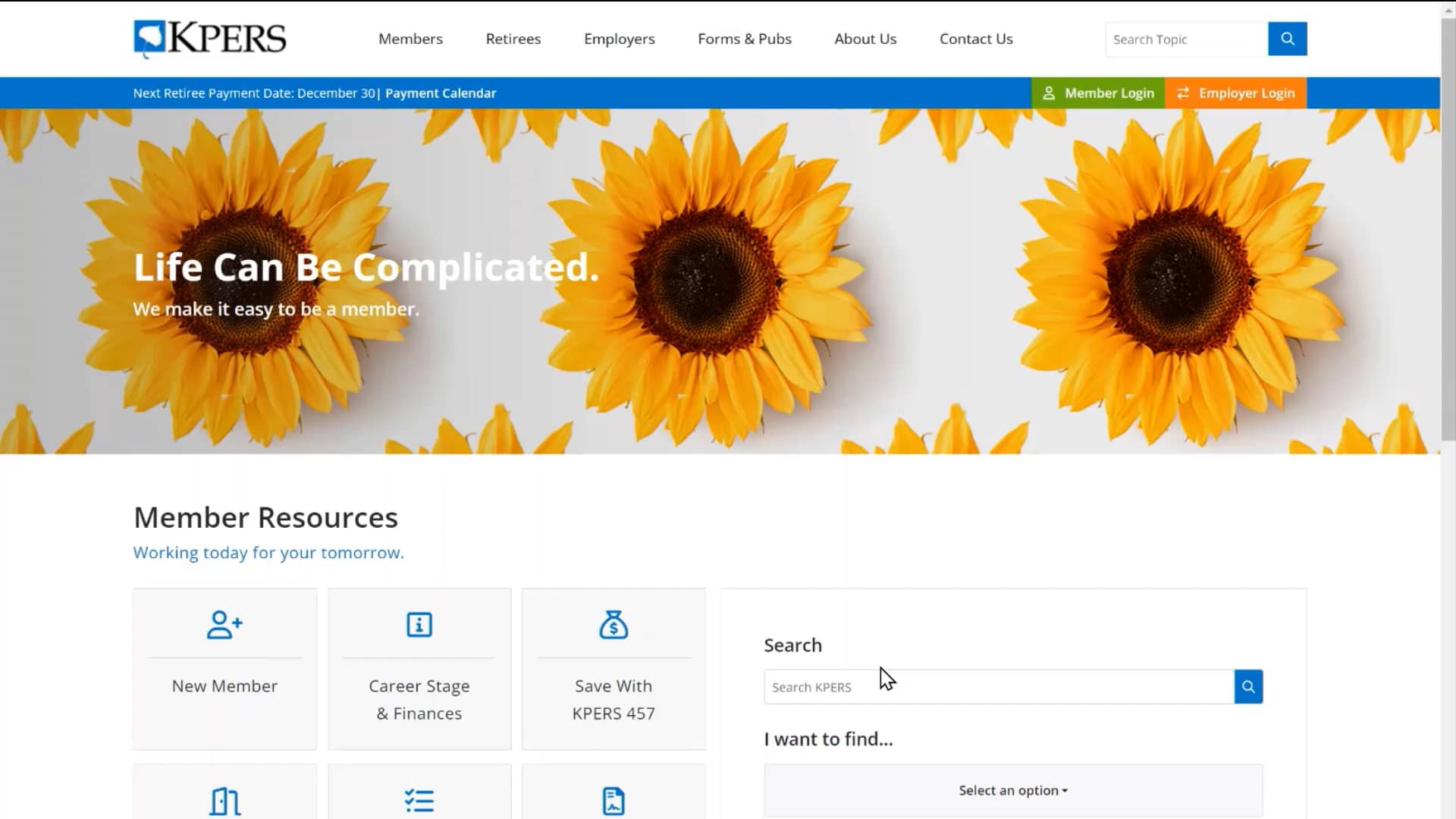The image size is (1456, 819).
Task: Select the New Member person icon
Action: tap(224, 624)
